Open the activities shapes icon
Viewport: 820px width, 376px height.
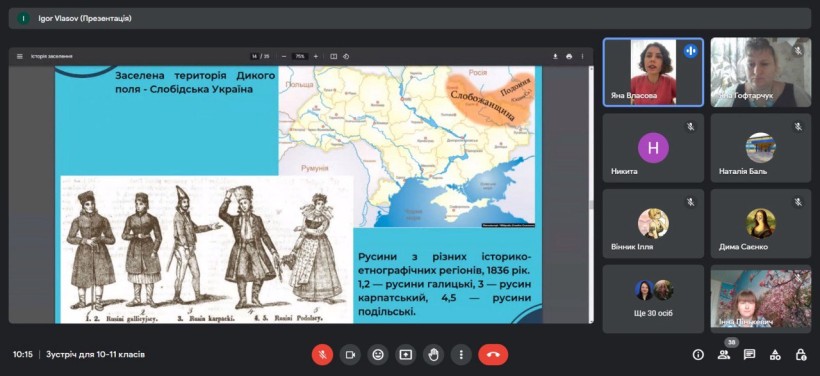pos(775,355)
